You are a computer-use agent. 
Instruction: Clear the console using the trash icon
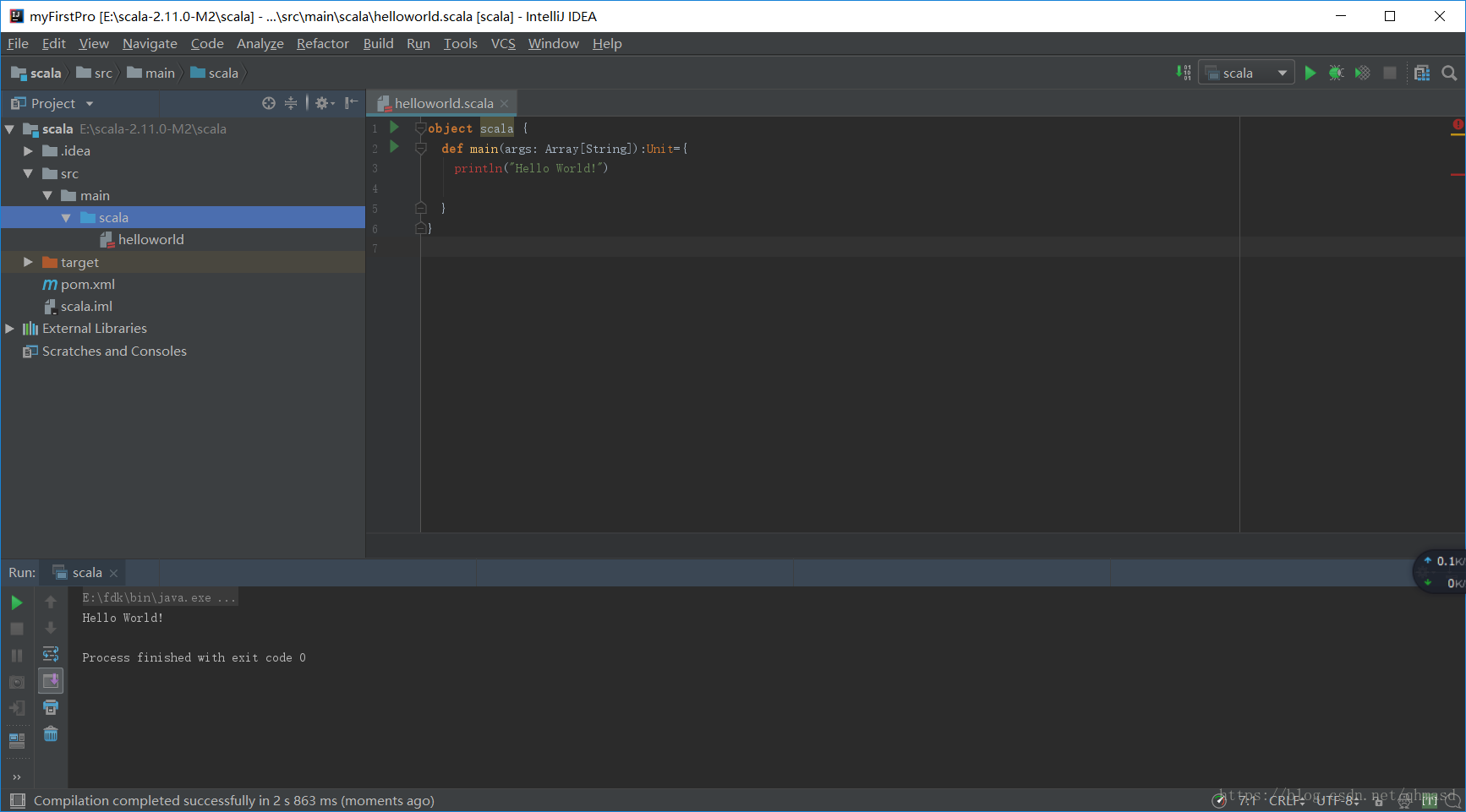tap(51, 734)
